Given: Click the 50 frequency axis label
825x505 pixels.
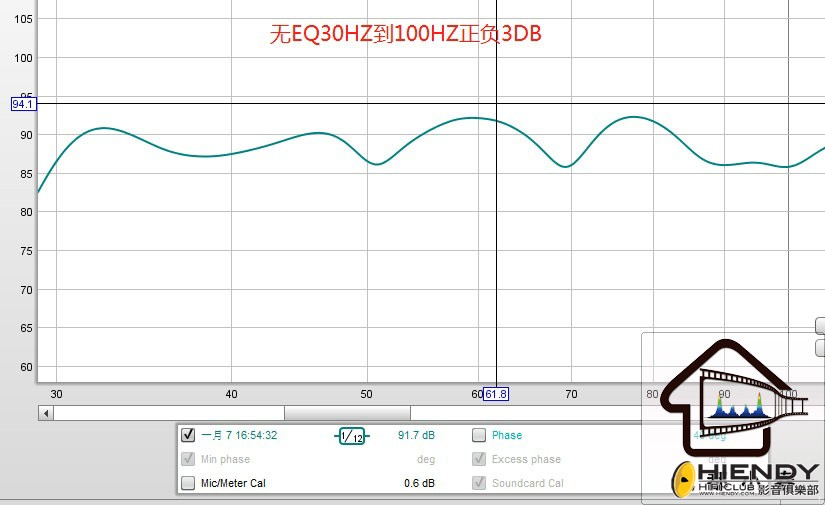Looking at the screenshot, I should pyautogui.click(x=366, y=394).
